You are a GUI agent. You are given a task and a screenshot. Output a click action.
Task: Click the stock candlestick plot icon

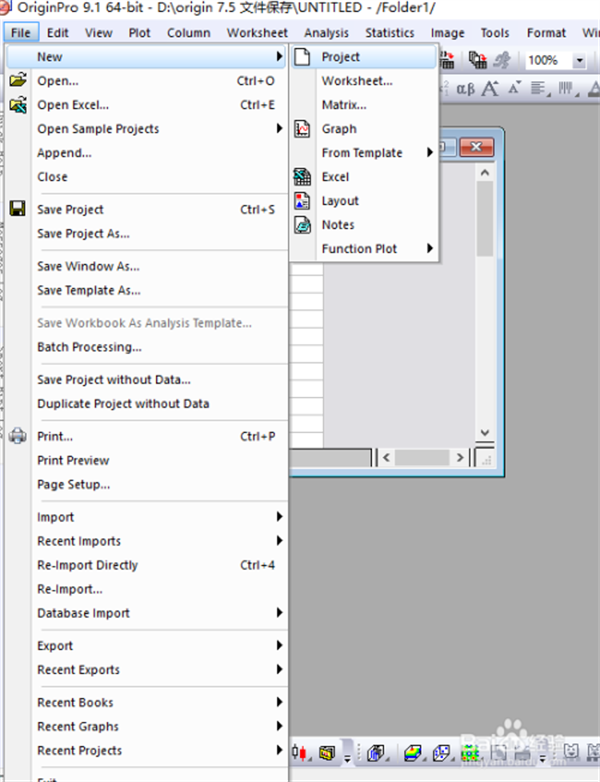tap(300, 752)
